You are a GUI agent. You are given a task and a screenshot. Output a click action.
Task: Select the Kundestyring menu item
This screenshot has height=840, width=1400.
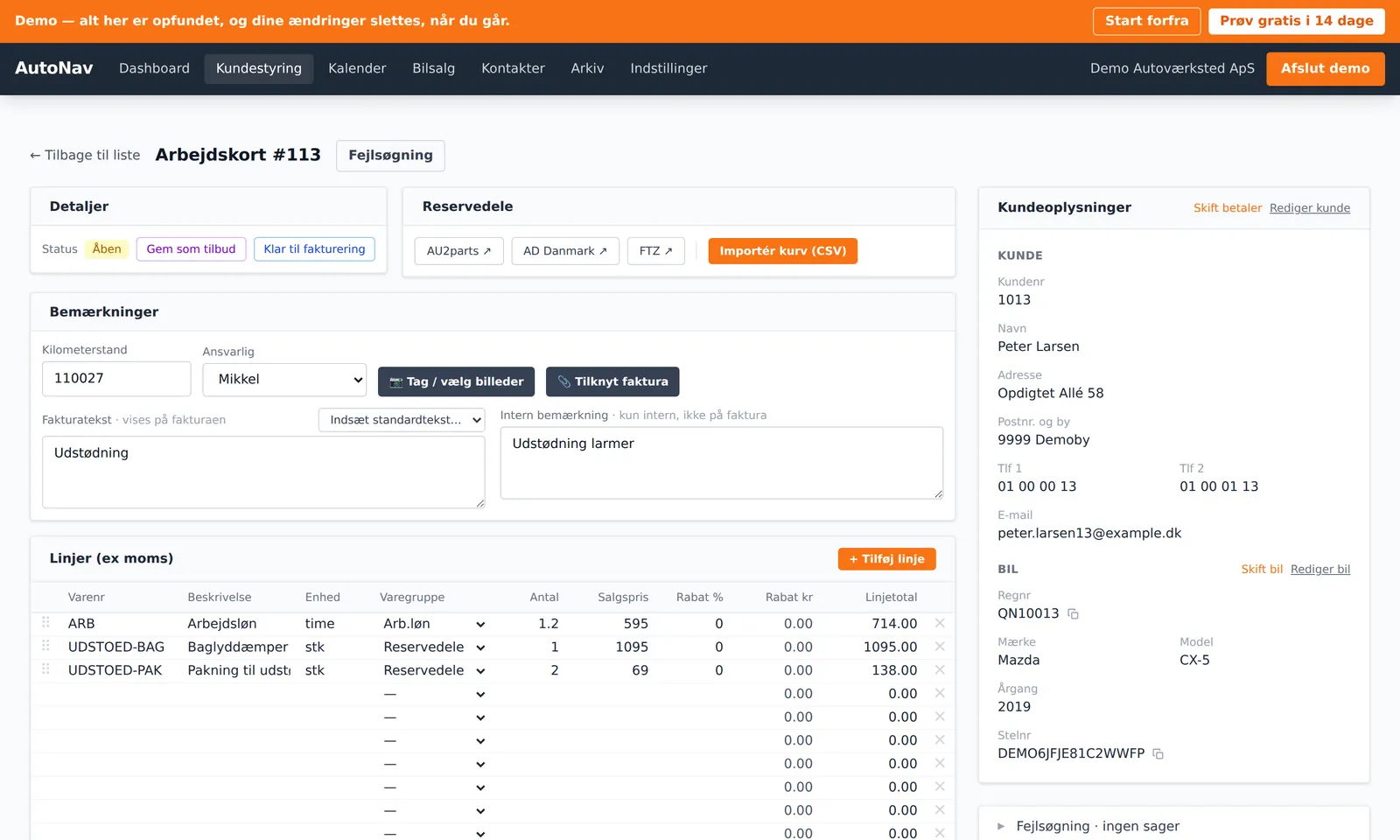pos(259,68)
